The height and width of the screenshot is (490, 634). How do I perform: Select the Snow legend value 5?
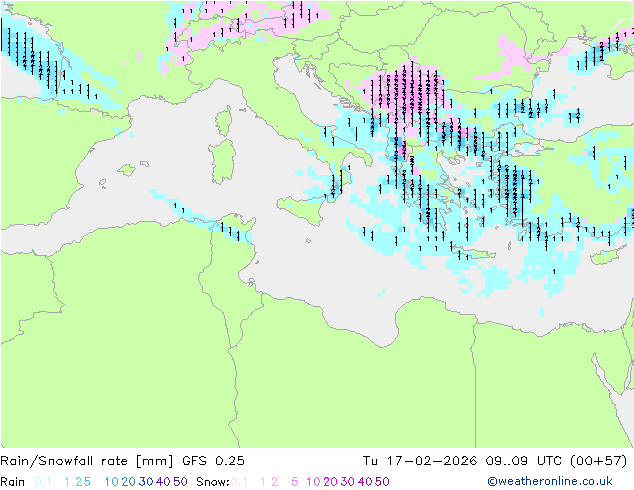pyautogui.click(x=295, y=482)
